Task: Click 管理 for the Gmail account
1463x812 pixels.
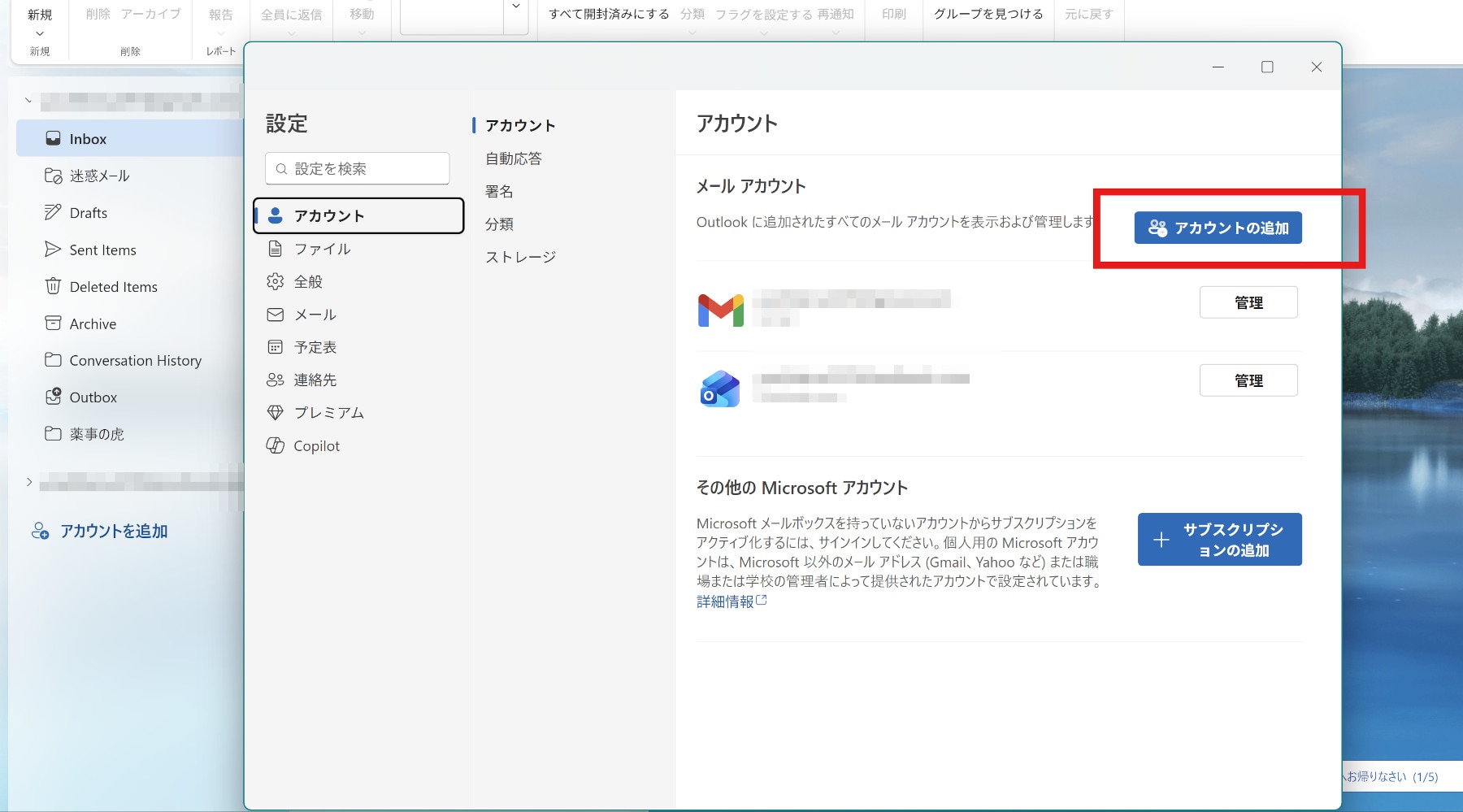Action: coord(1248,302)
